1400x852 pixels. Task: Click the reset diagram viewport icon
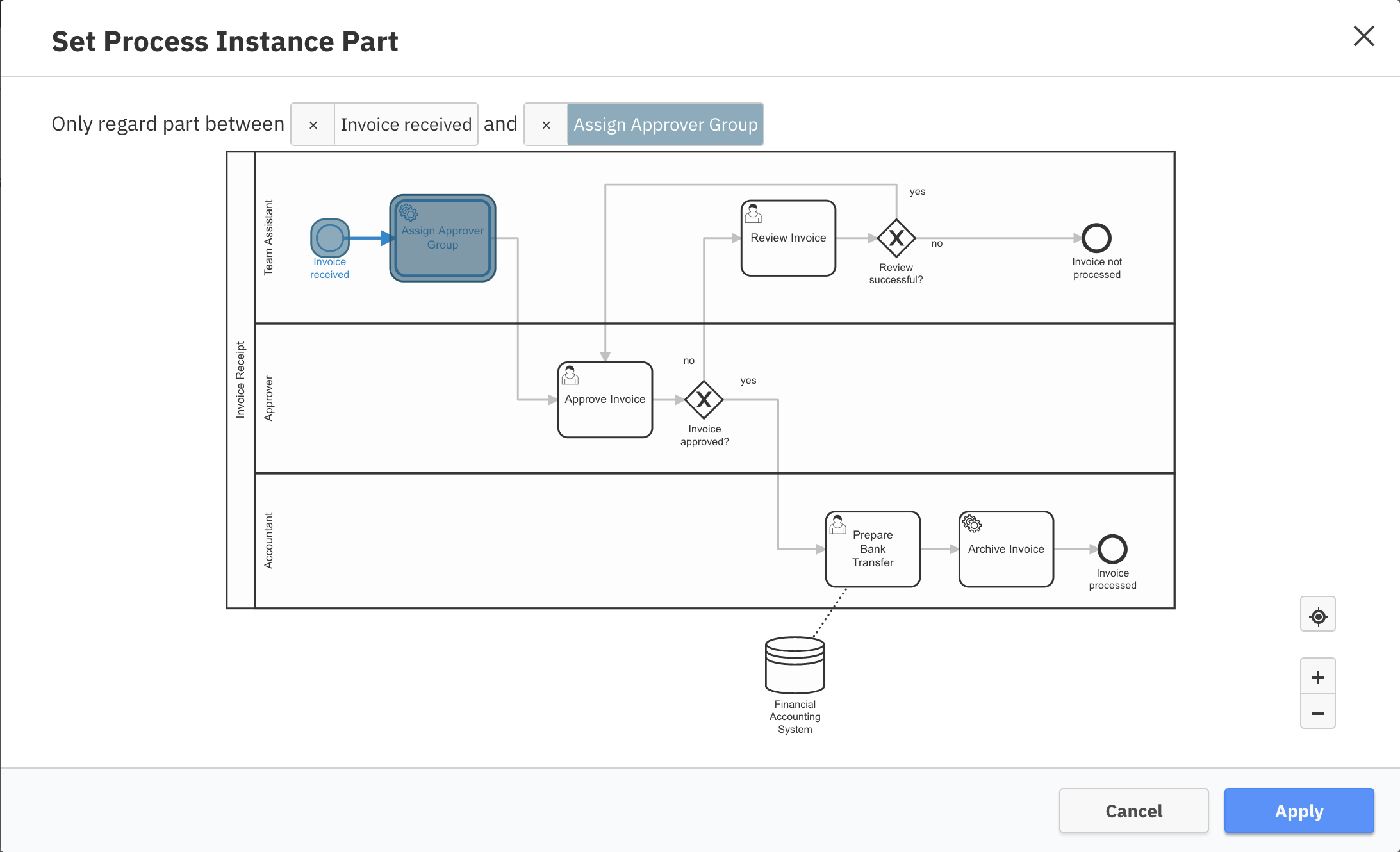pyautogui.click(x=1317, y=615)
